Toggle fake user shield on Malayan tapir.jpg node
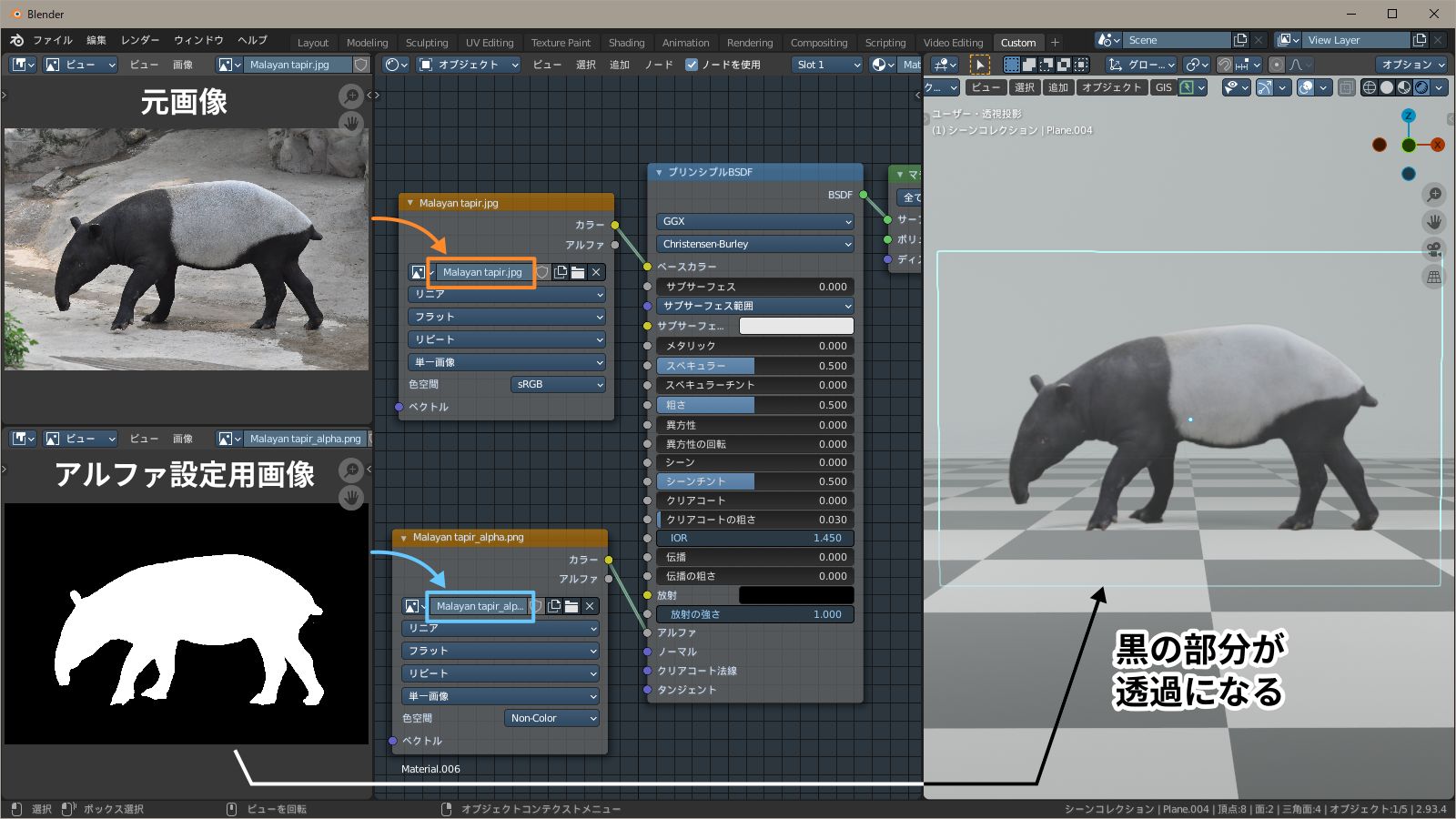The width and height of the screenshot is (1456, 819). tap(543, 272)
